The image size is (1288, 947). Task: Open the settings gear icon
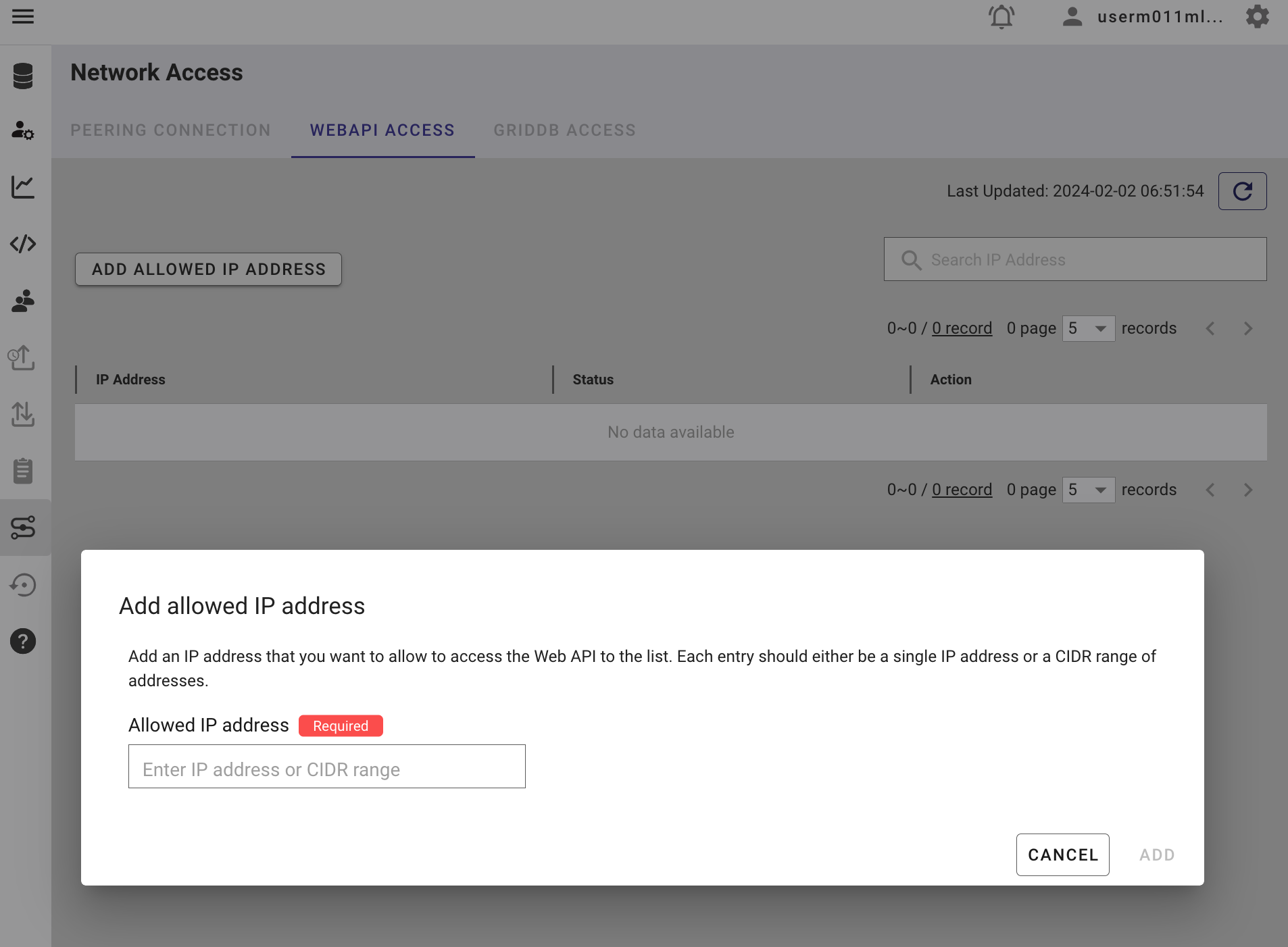point(1257,17)
